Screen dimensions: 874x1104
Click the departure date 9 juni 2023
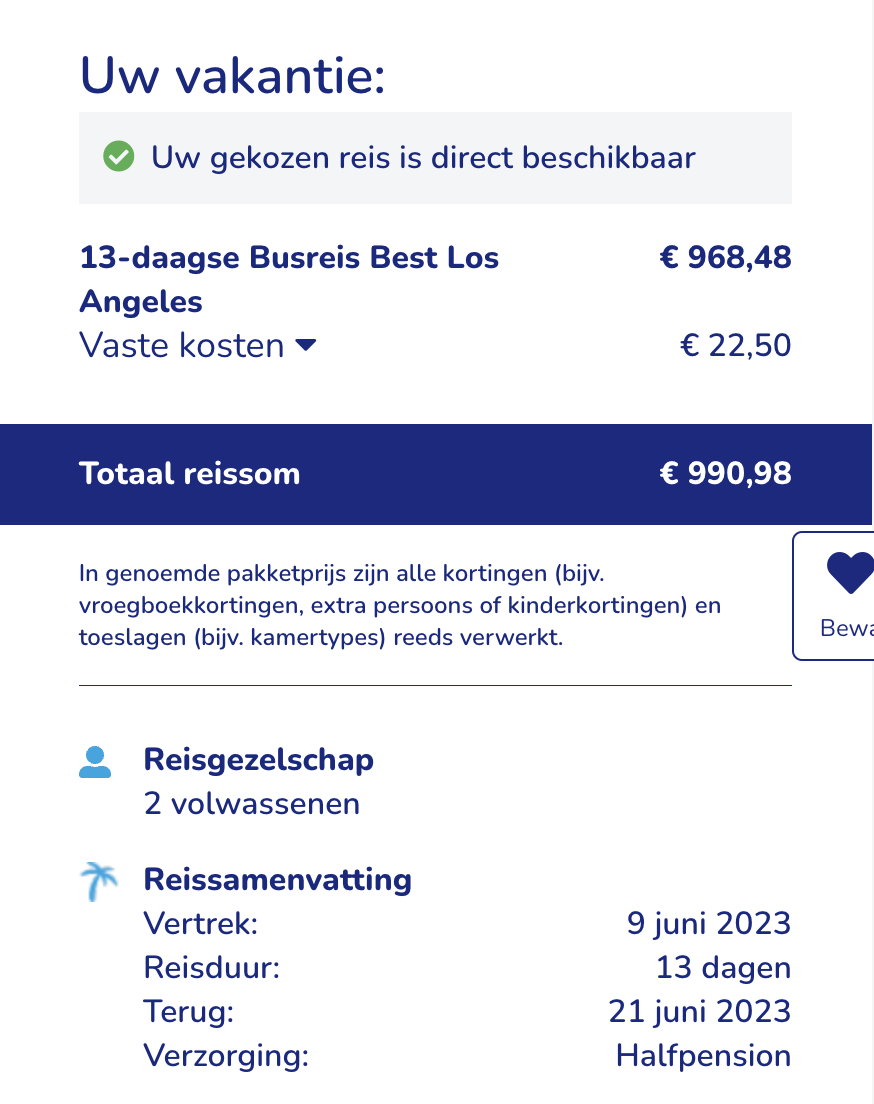(708, 923)
